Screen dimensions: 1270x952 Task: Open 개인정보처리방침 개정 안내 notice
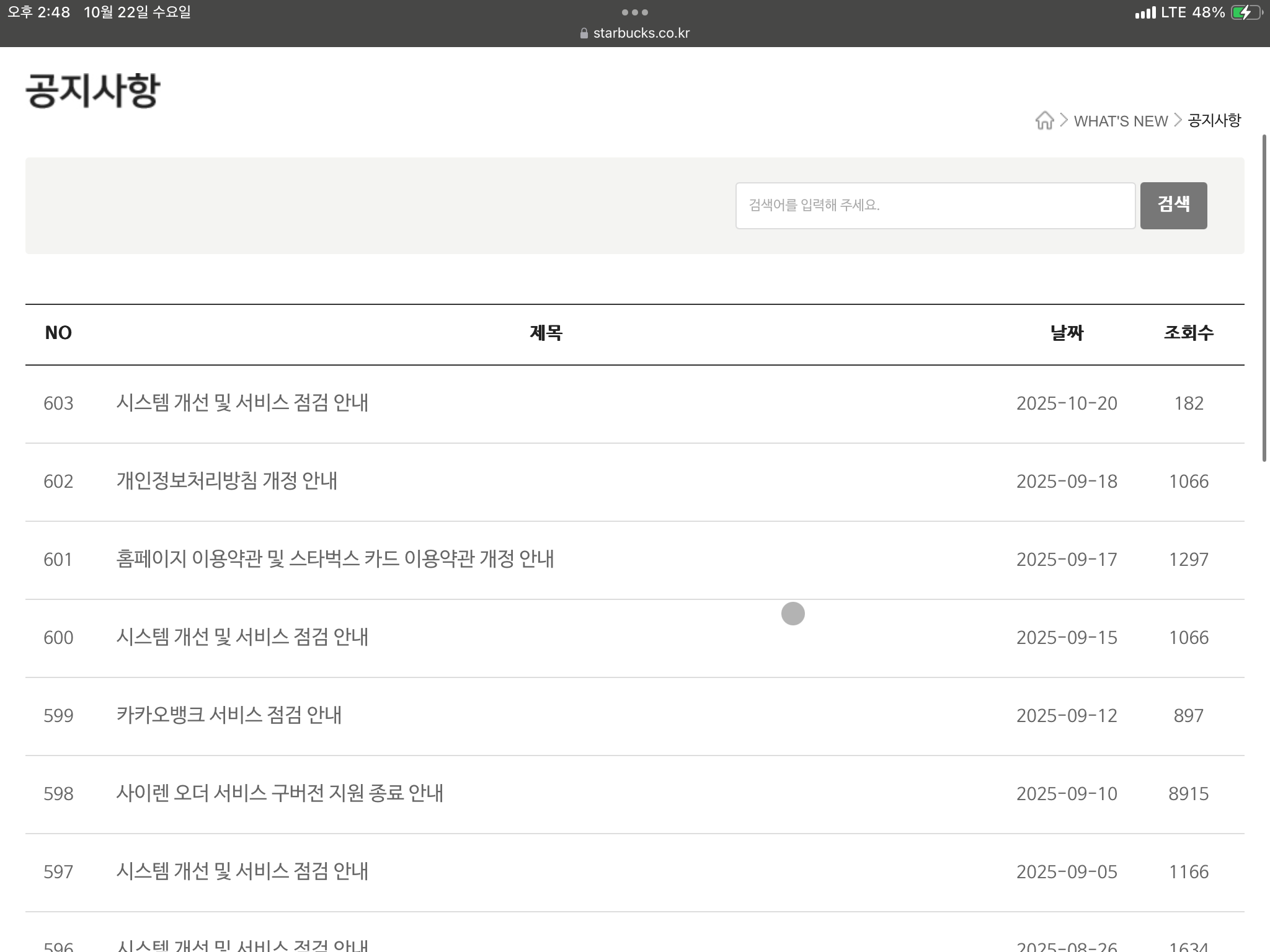pyautogui.click(x=226, y=481)
